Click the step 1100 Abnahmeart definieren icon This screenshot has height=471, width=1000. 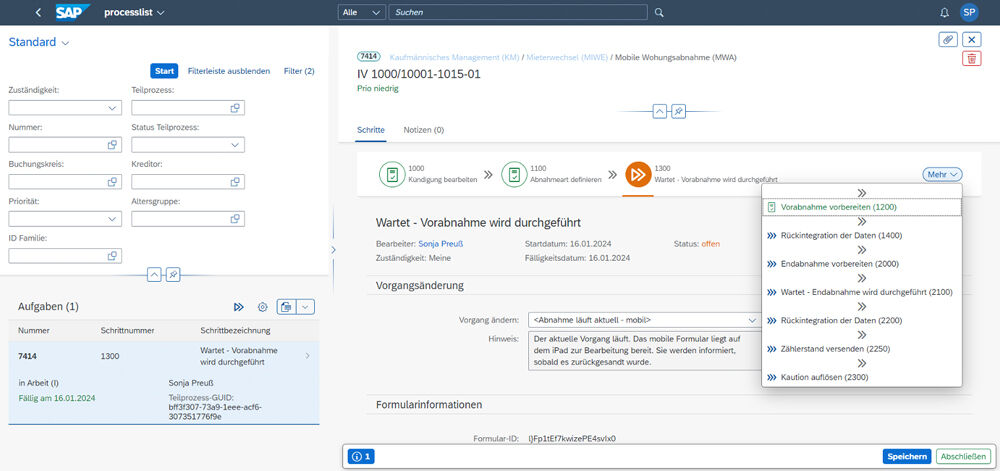pos(514,174)
